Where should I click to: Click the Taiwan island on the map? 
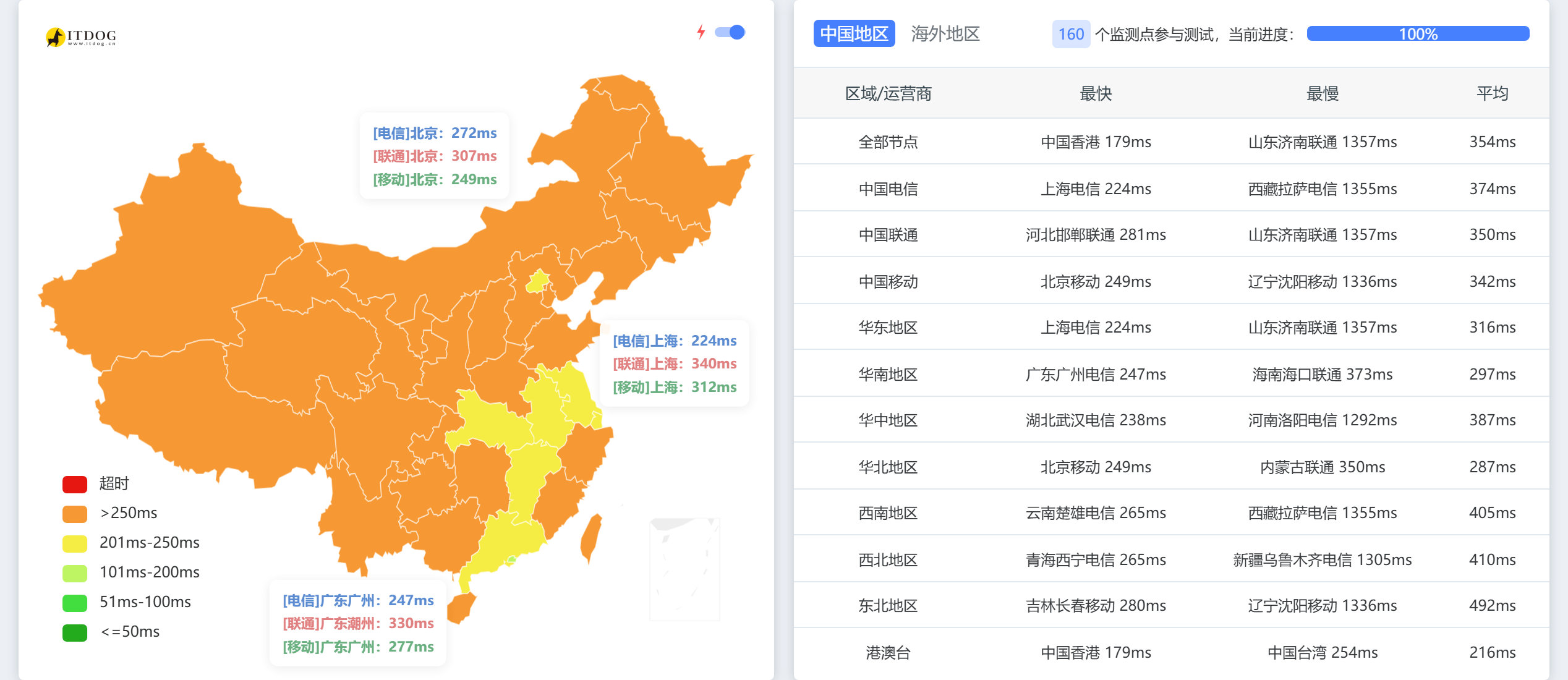point(591,538)
